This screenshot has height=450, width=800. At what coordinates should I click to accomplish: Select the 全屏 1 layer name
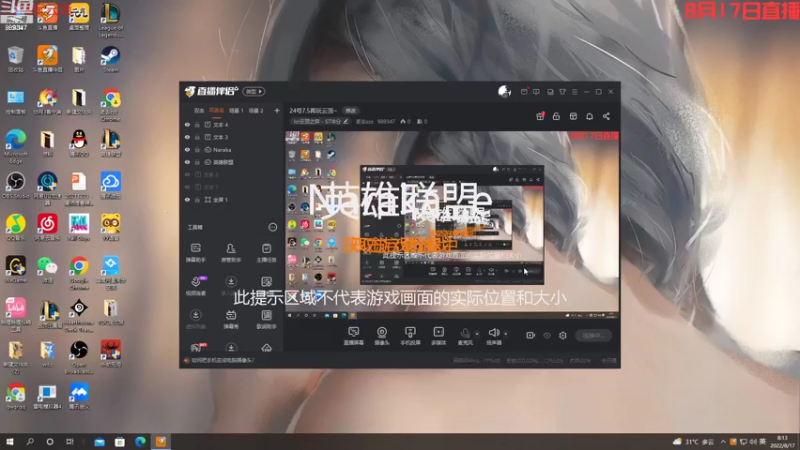[x=220, y=200]
